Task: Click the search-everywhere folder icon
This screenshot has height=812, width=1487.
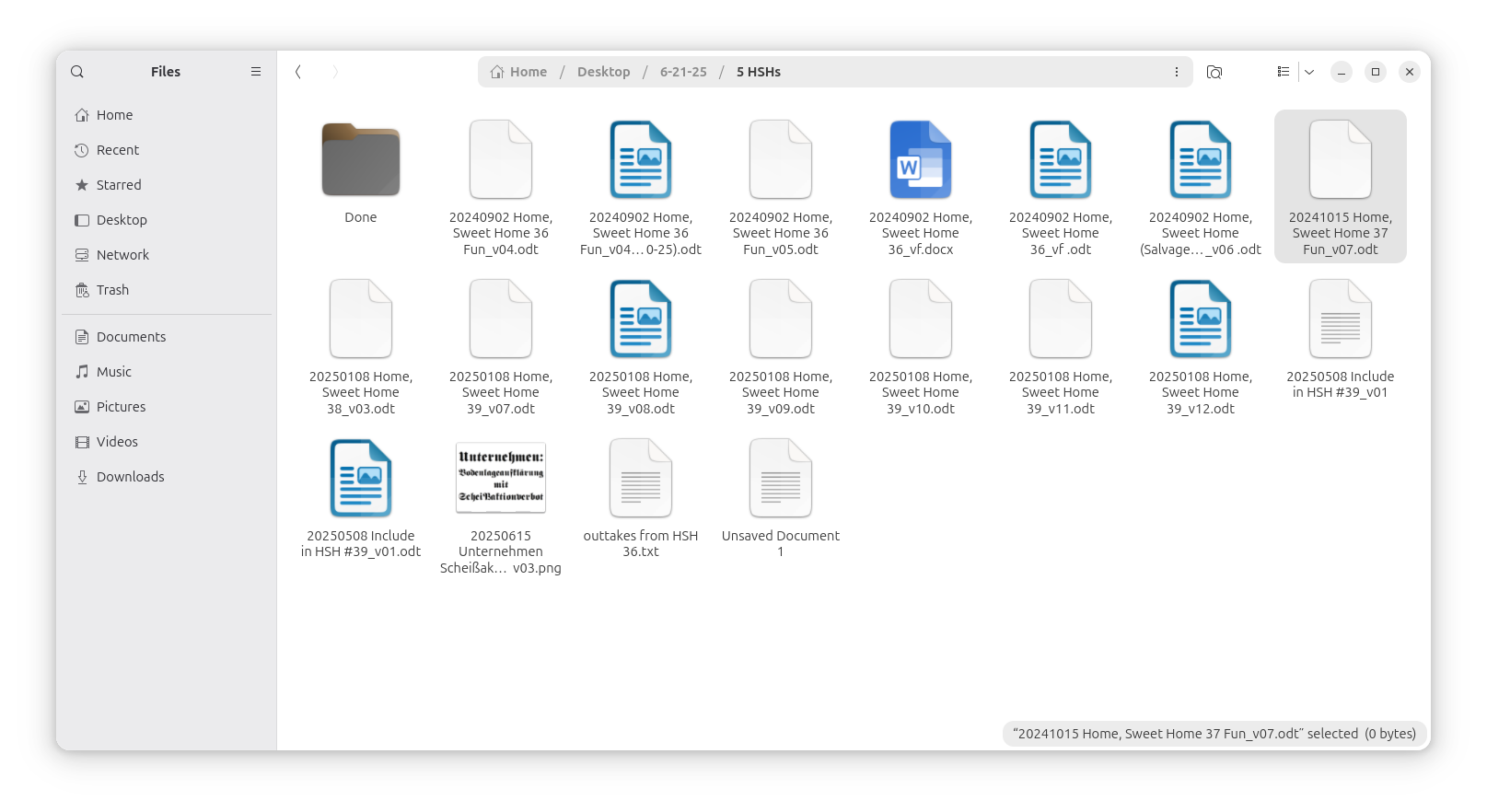Action: coord(1214,72)
